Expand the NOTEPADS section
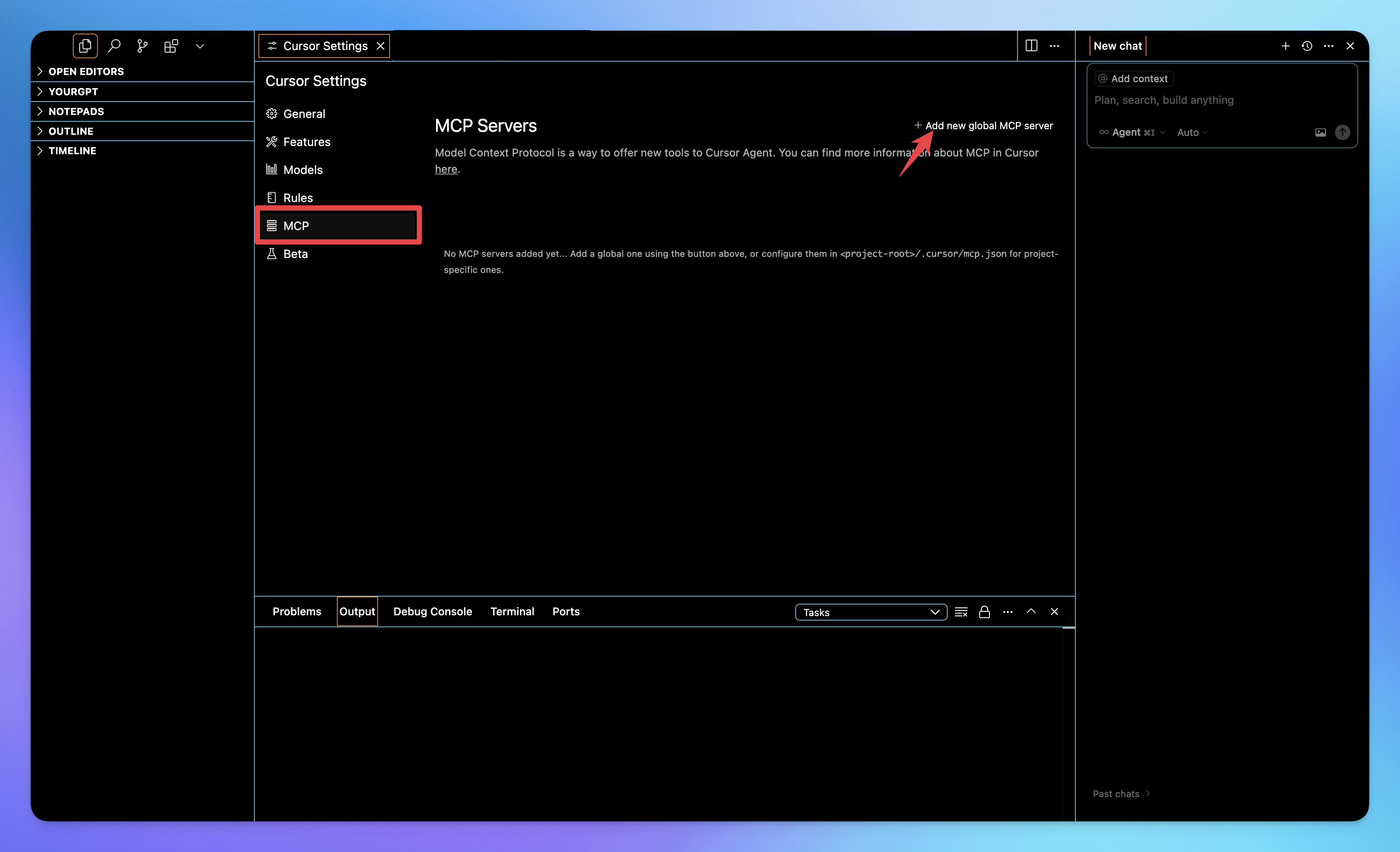Image resolution: width=1400 pixels, height=852 pixels. [142, 111]
